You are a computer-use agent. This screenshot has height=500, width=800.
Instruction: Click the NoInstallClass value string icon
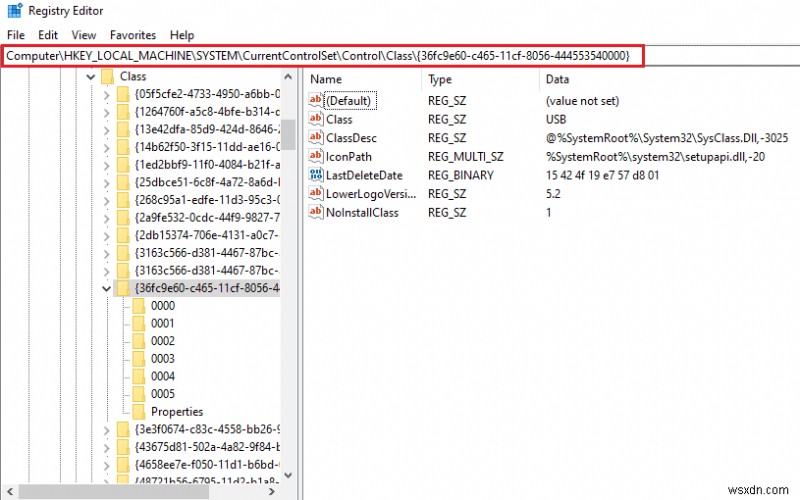316,212
